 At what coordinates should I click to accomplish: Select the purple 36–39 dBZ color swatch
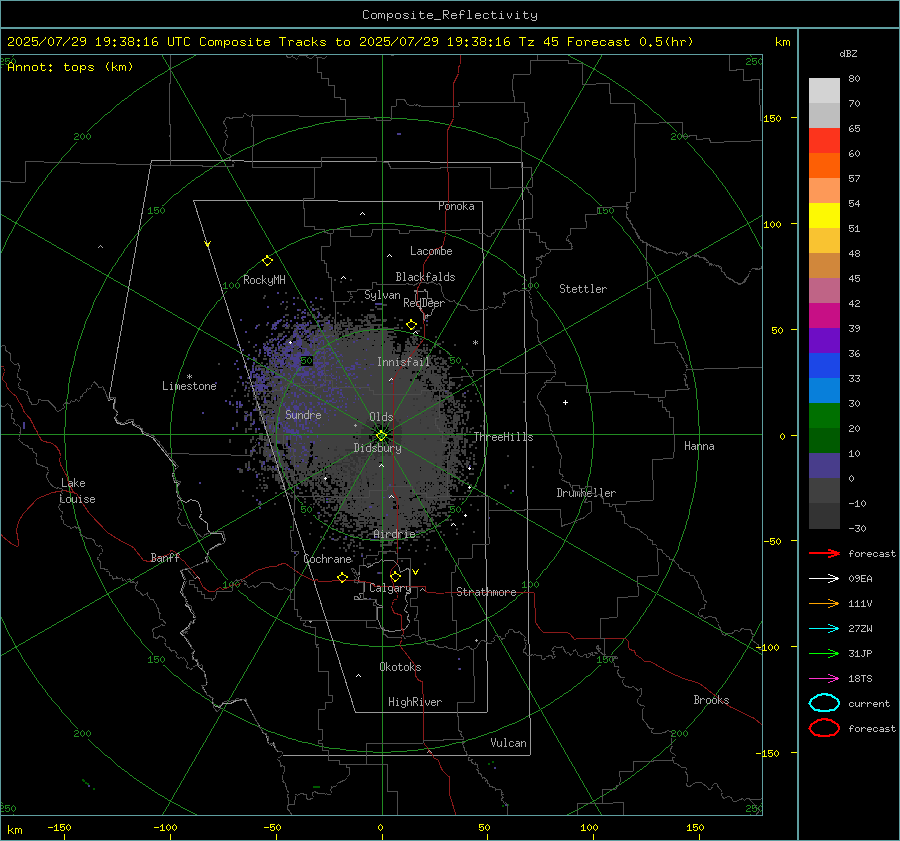tap(824, 341)
